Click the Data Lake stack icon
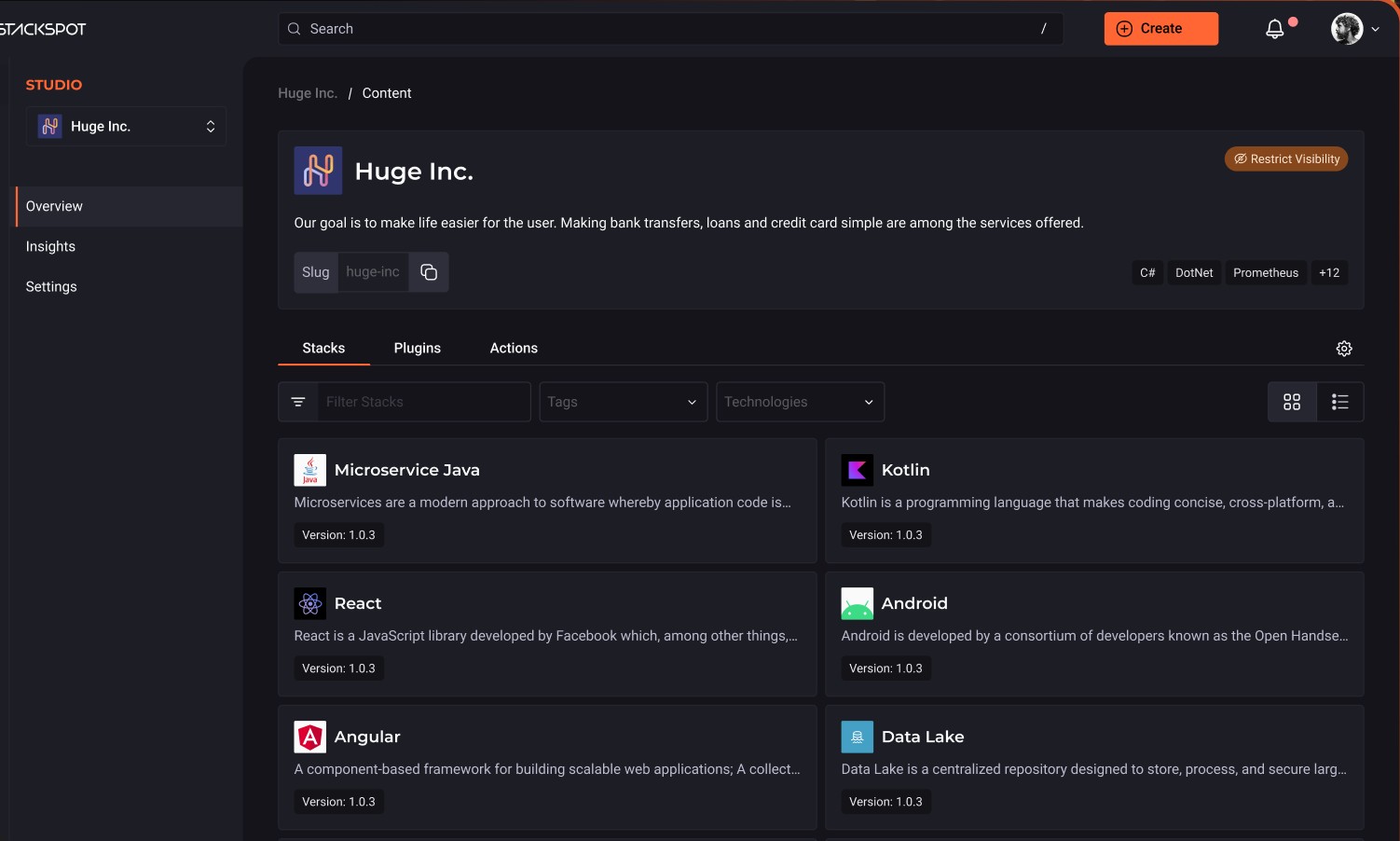 (858, 737)
